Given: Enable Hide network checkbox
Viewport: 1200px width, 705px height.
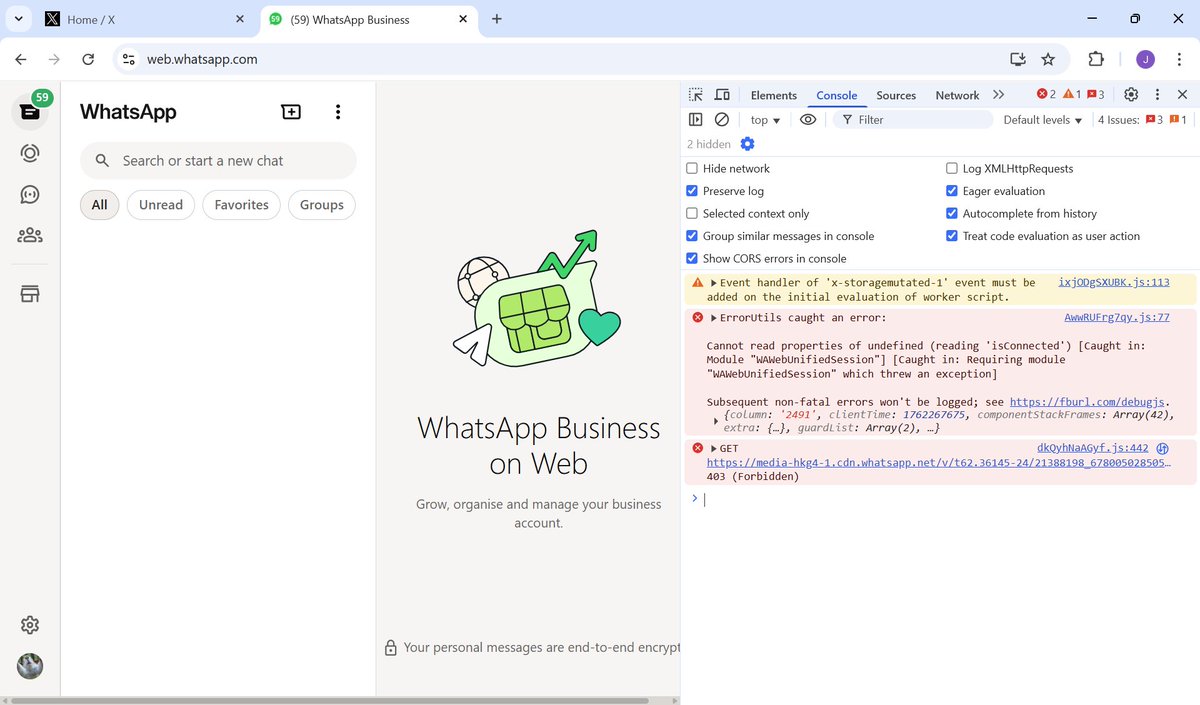Looking at the screenshot, I should click(692, 169).
